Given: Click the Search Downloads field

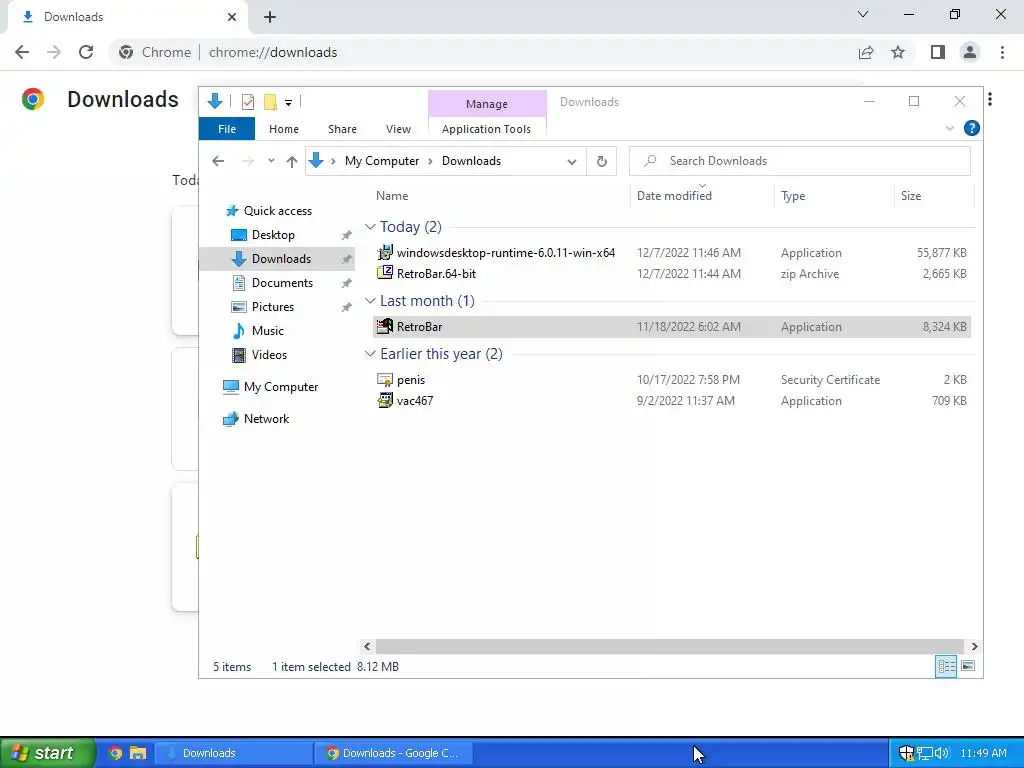Looking at the screenshot, I should (x=799, y=161).
